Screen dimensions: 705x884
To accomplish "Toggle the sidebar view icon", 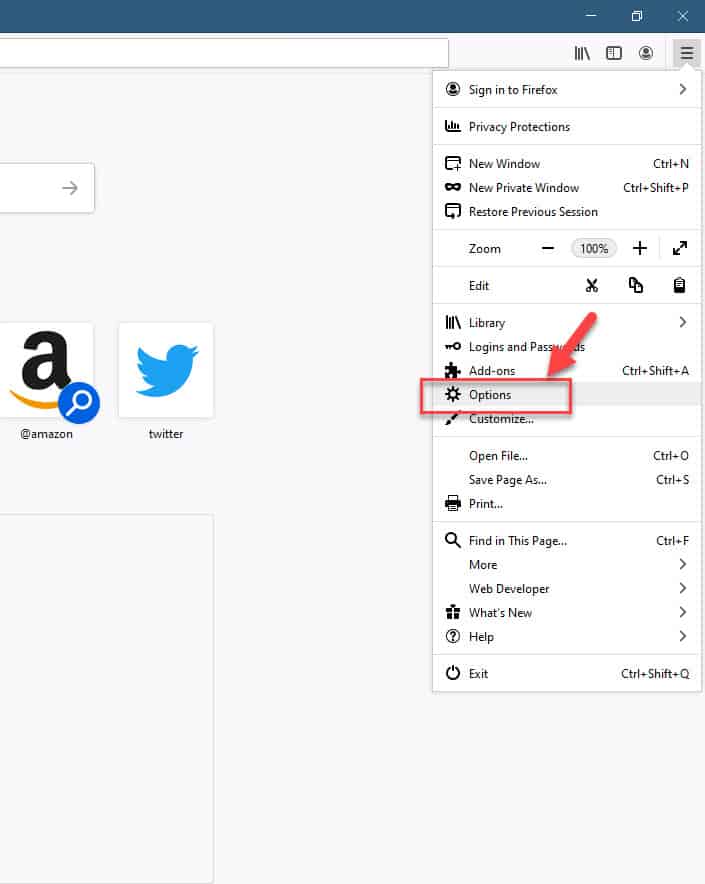I will (614, 53).
